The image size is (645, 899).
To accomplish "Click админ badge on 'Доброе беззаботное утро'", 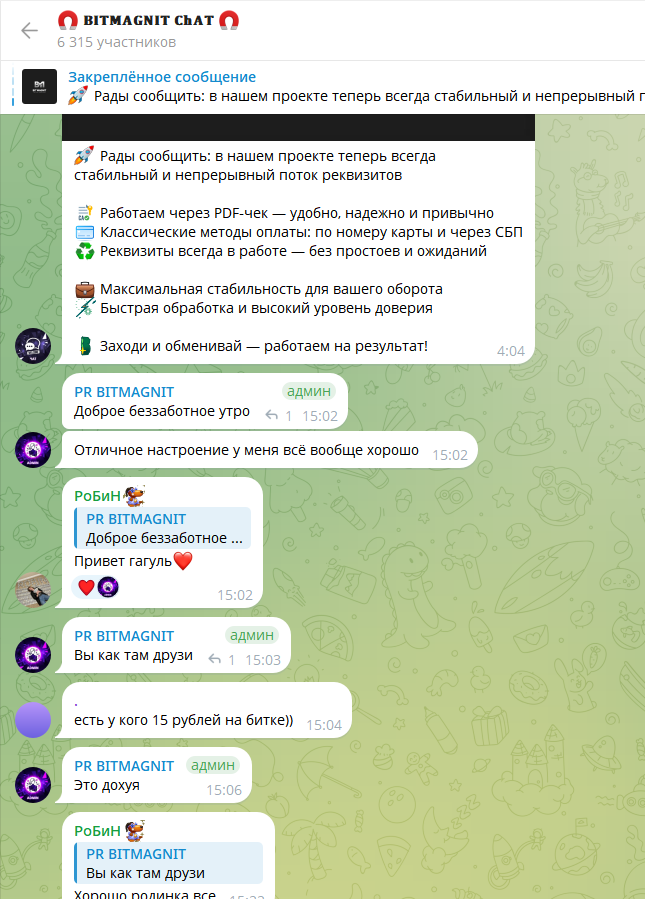I will pos(309,391).
